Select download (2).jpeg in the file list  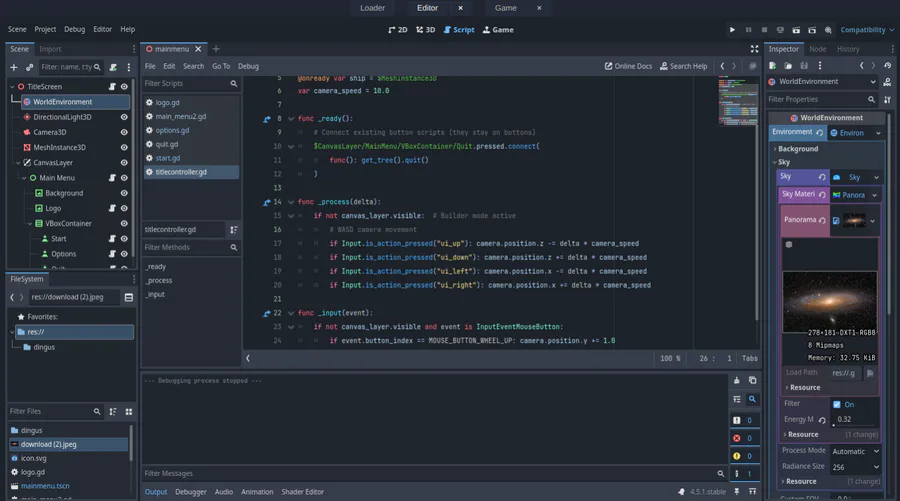click(x=69, y=444)
